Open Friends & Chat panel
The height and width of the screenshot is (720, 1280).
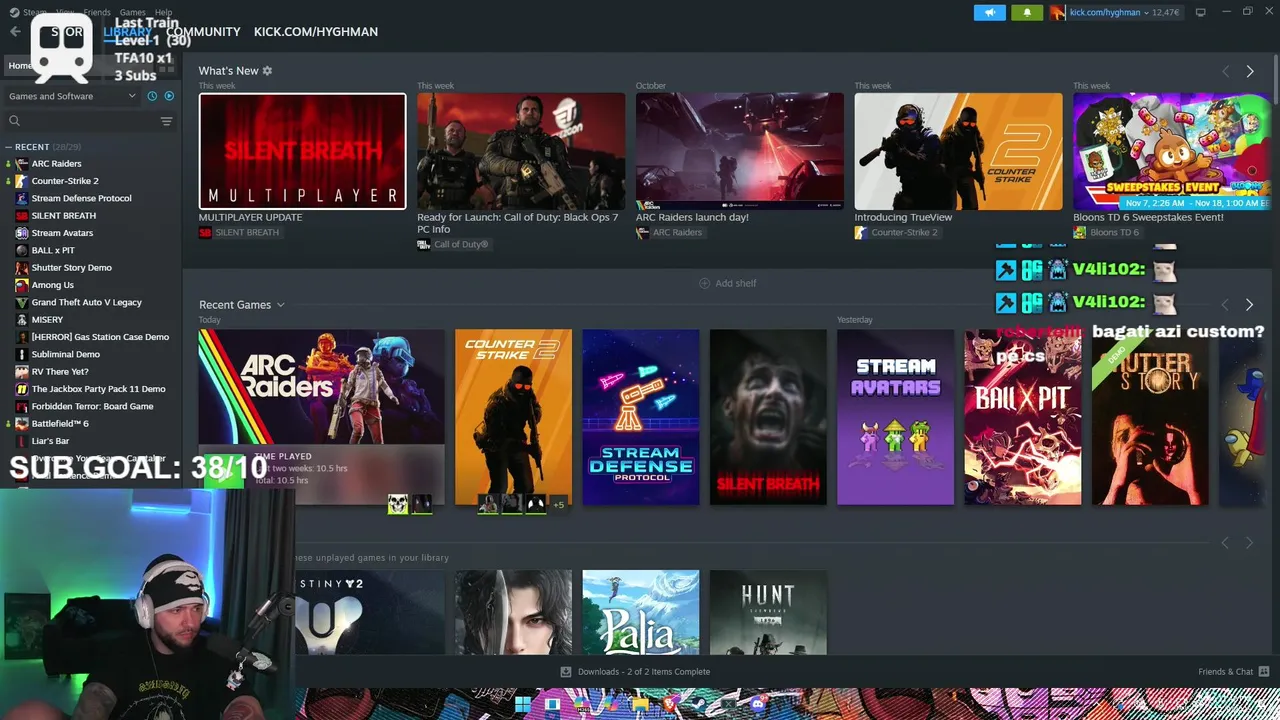point(1234,672)
